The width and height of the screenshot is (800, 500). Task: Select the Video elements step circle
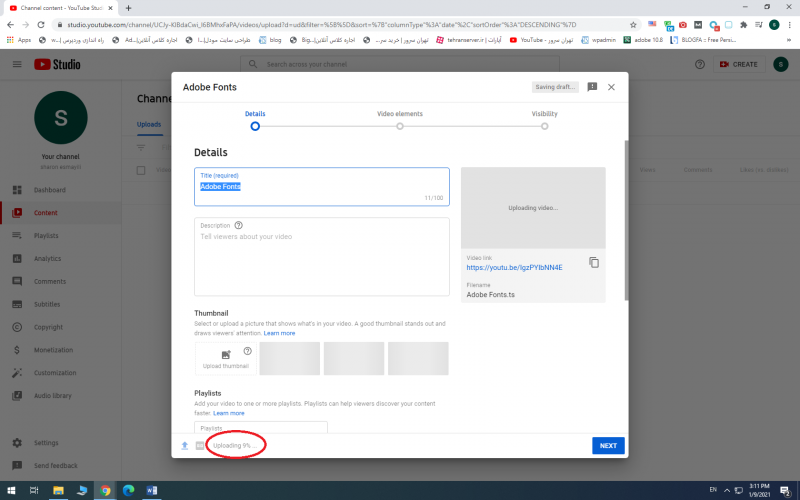click(400, 126)
